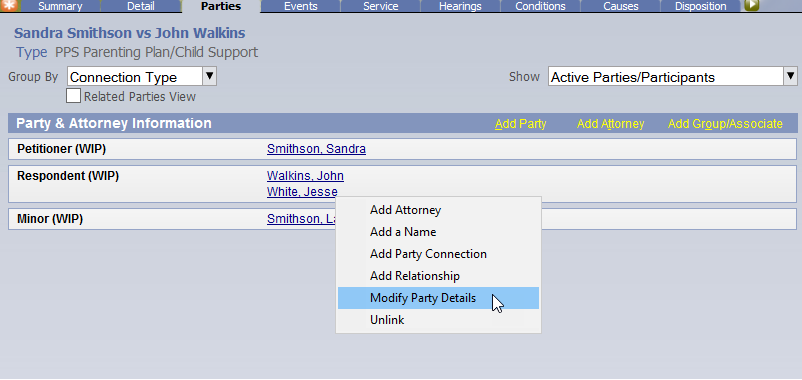Viewport: 802px width, 380px height.
Task: Enable the Related Parties View checkbox
Action: click(74, 96)
